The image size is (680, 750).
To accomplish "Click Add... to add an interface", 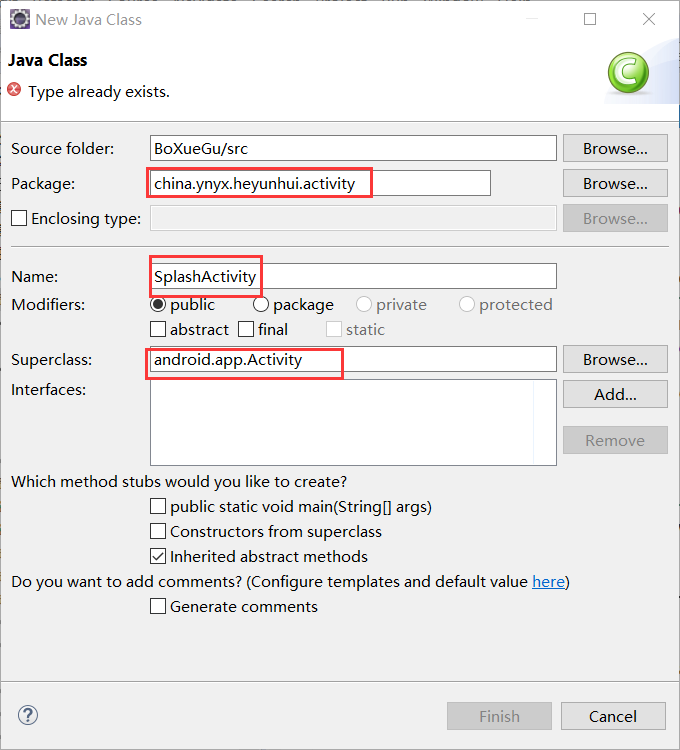I will pos(615,394).
